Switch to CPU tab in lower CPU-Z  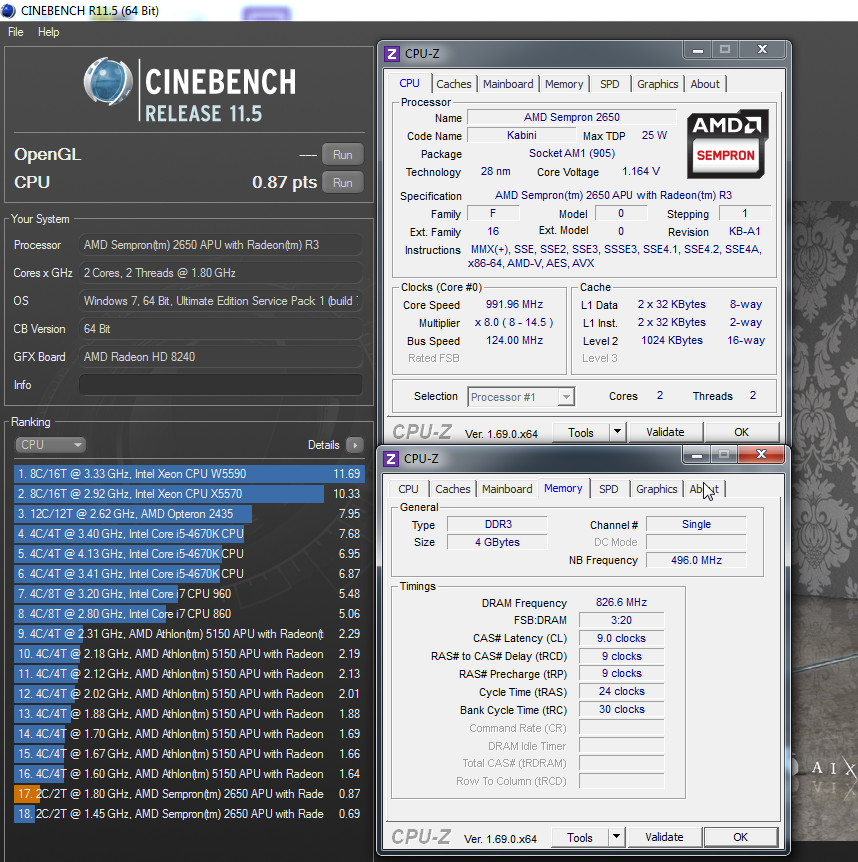pyautogui.click(x=408, y=489)
